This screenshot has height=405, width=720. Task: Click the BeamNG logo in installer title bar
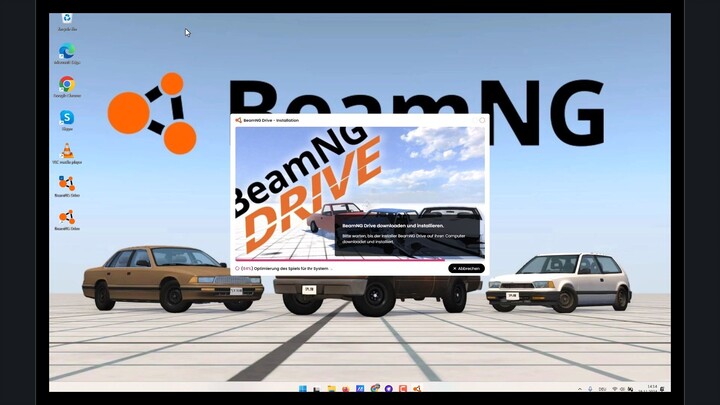238,120
